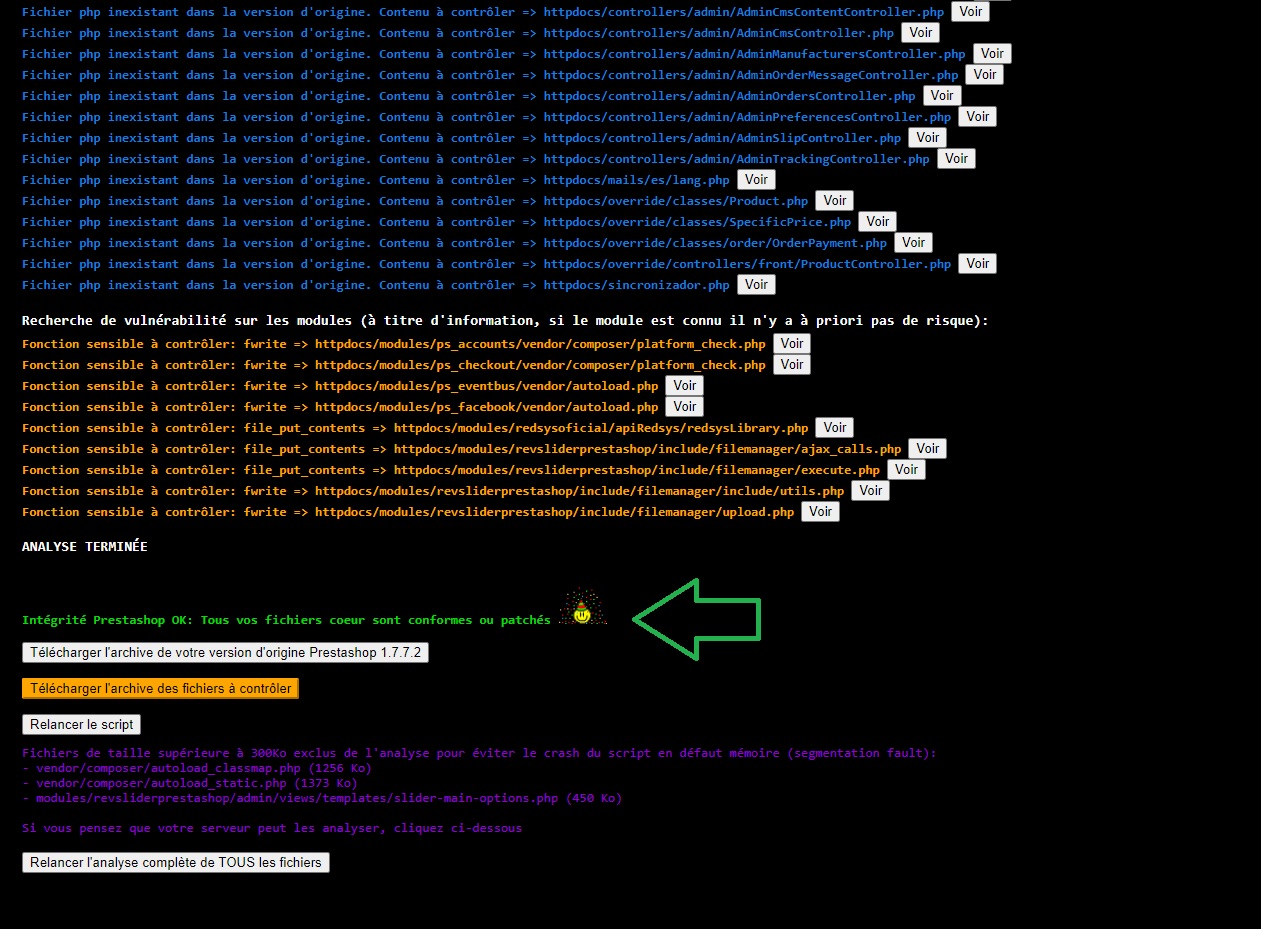Open Voir beside AdminSlipController.php
Viewport: 1261px width, 929px height.
928,138
